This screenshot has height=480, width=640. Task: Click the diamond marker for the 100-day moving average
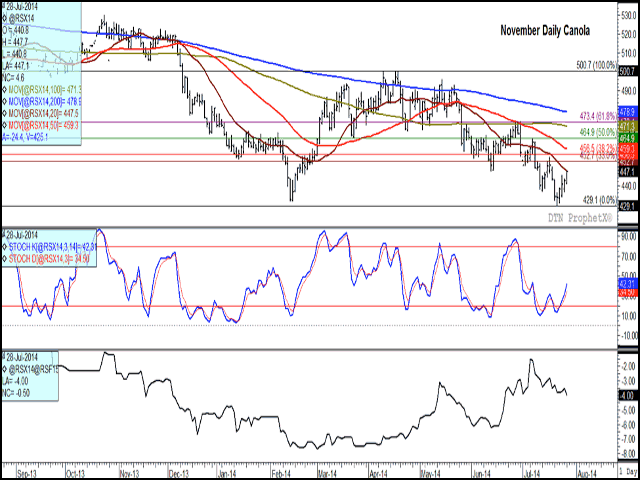pyautogui.click(x=4, y=89)
